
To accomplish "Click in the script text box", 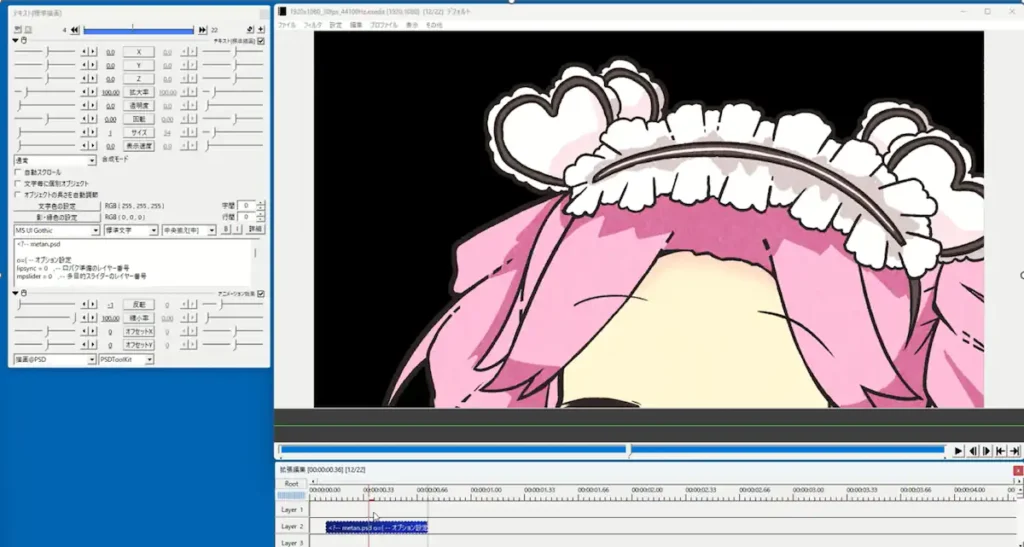I will (x=133, y=263).
